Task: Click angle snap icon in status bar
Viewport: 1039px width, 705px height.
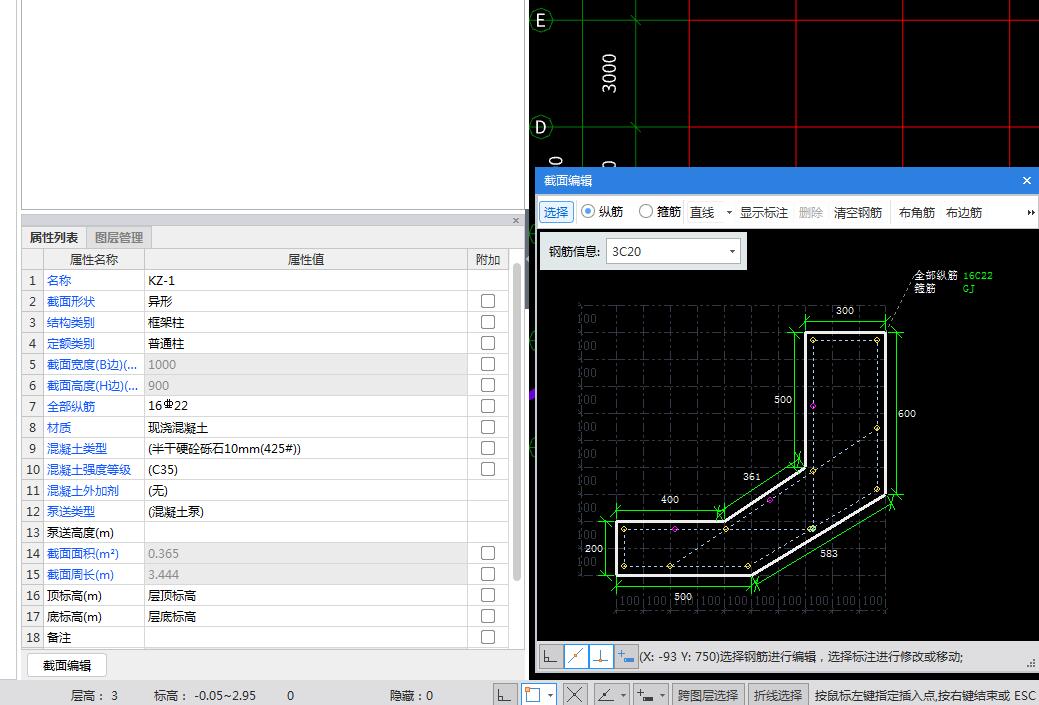Action: [606, 694]
